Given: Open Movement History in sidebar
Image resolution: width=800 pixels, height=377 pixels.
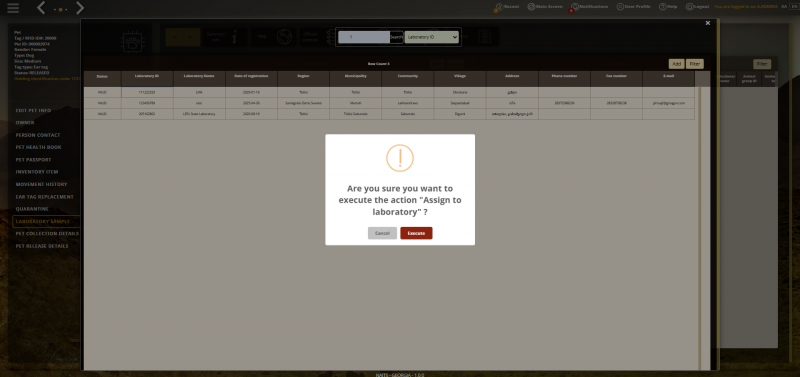Looking at the screenshot, I should pos(41,184).
